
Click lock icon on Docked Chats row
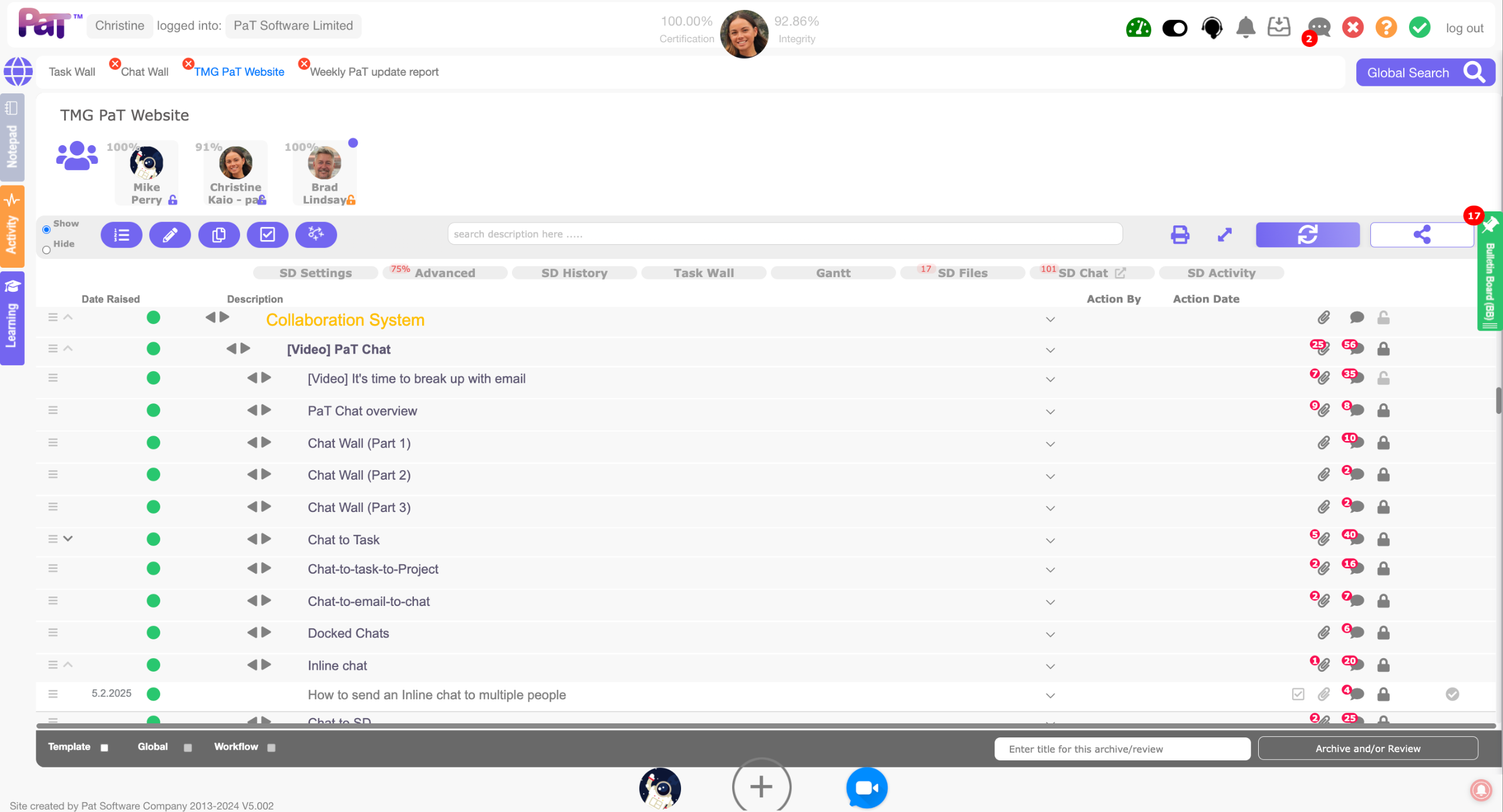point(1383,633)
